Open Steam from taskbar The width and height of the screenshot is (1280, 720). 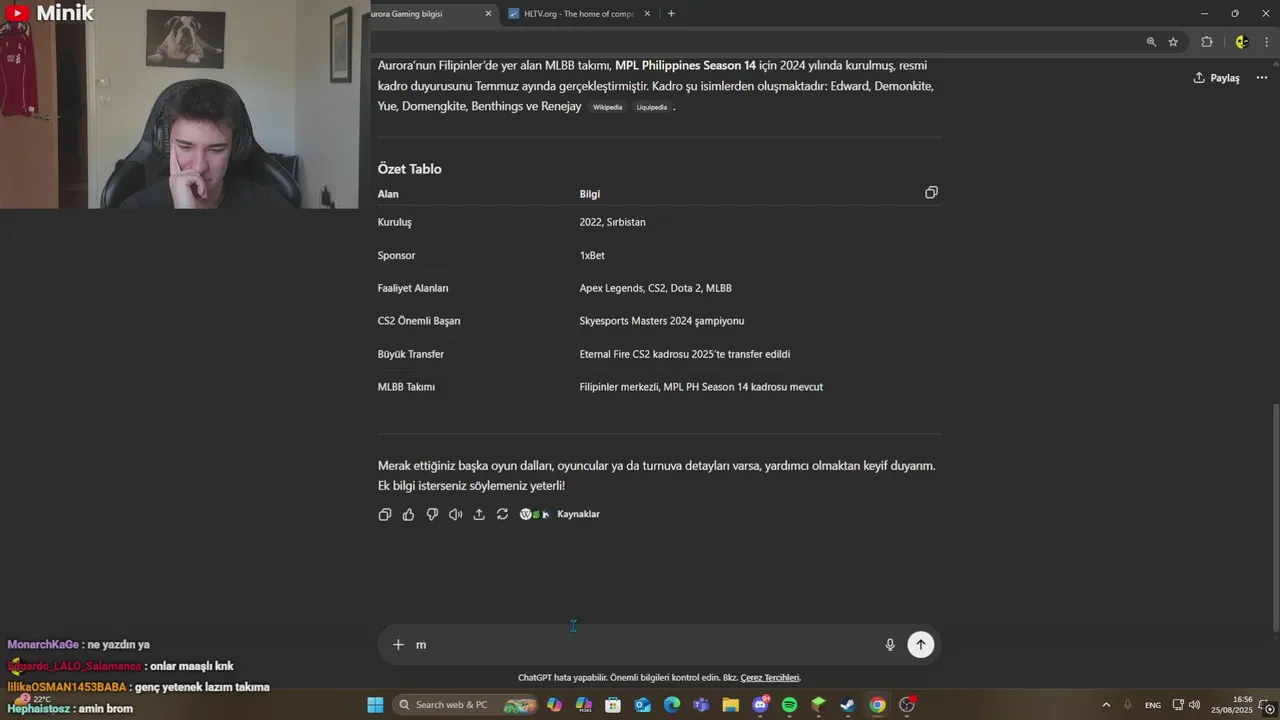[x=848, y=705]
